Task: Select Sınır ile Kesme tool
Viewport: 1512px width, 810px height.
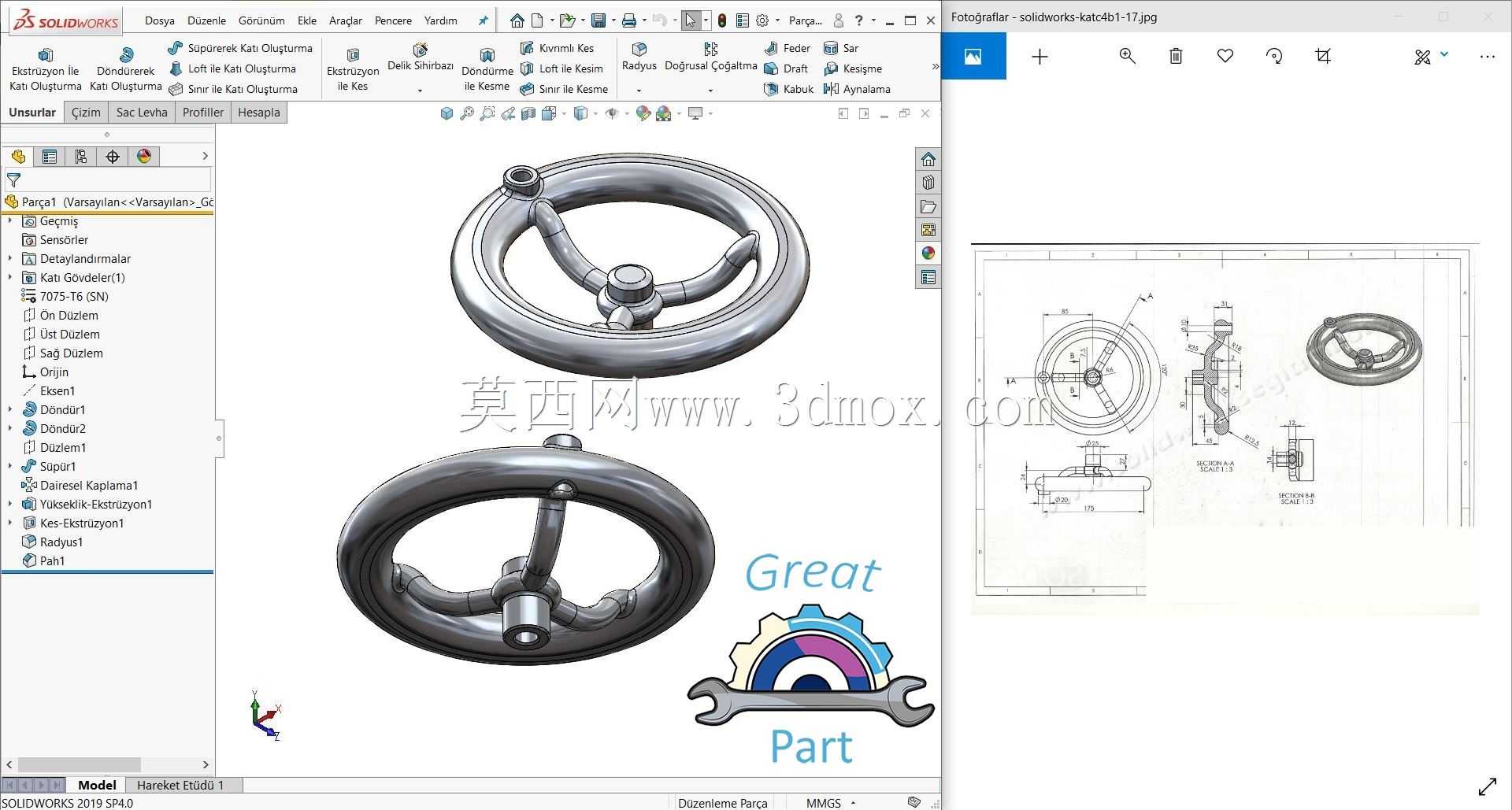Action: [x=564, y=89]
